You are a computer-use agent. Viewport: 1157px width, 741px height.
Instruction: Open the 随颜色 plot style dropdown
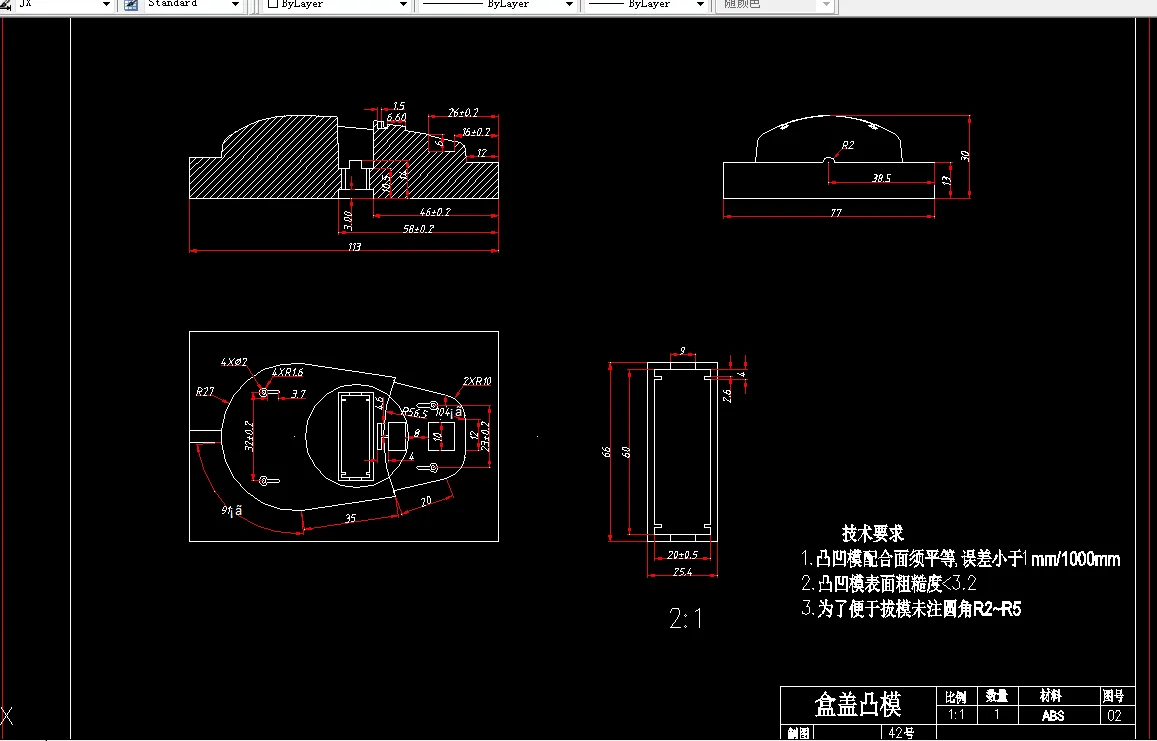826,4
